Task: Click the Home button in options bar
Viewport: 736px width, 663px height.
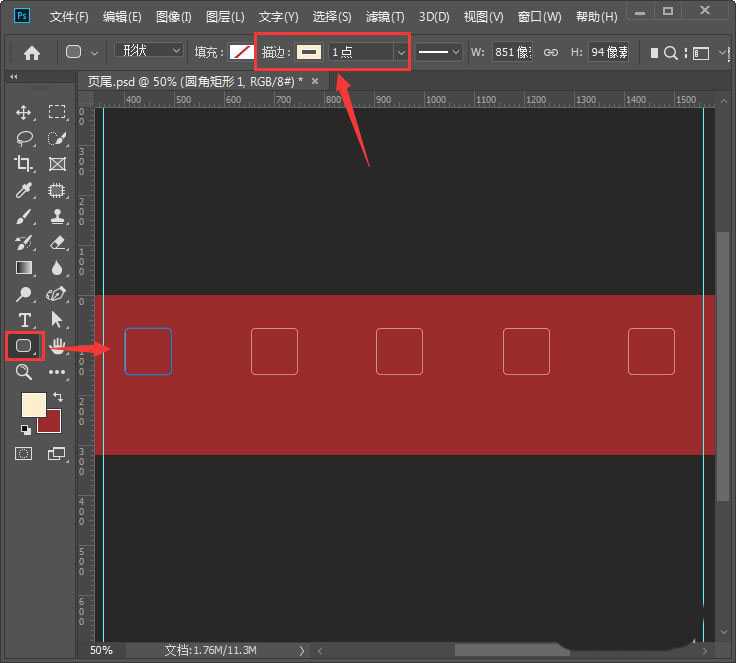Action: tap(32, 52)
